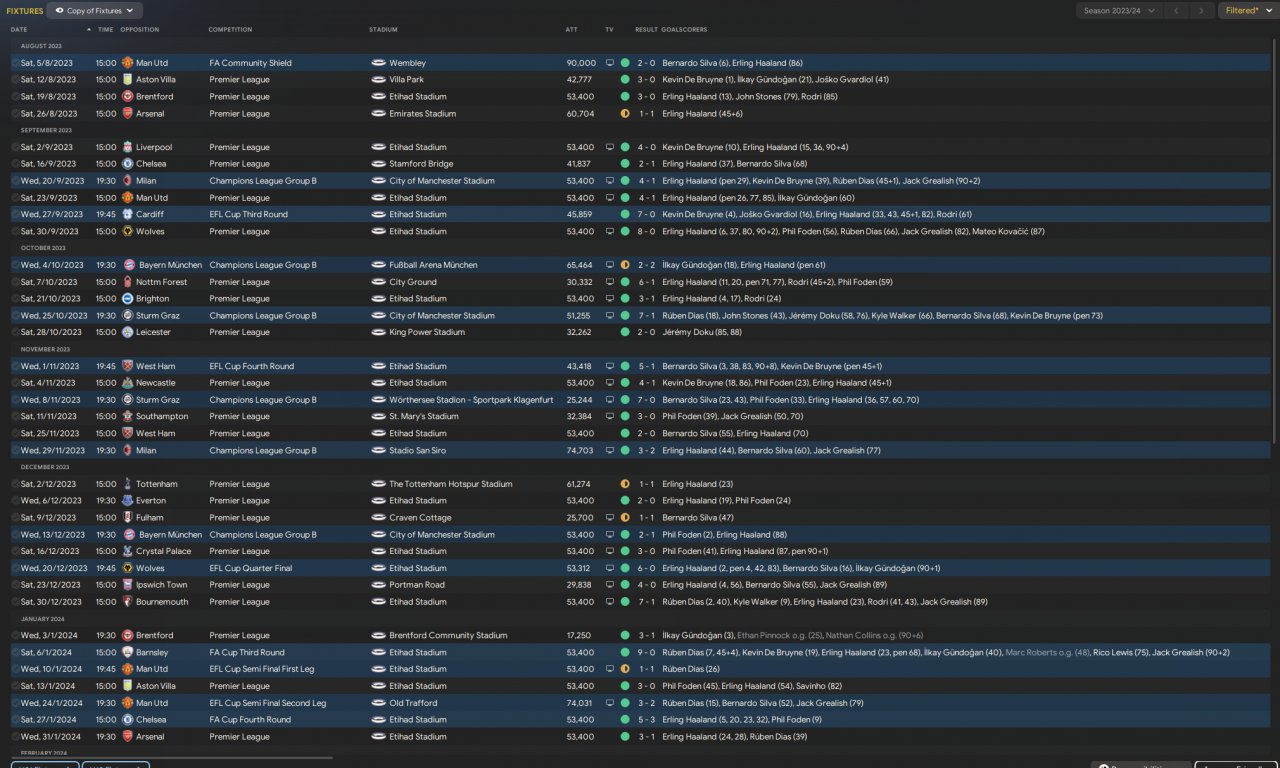Expand the Filtered options dropdown
Image resolution: width=1280 pixels, height=768 pixels.
click(x=1247, y=11)
